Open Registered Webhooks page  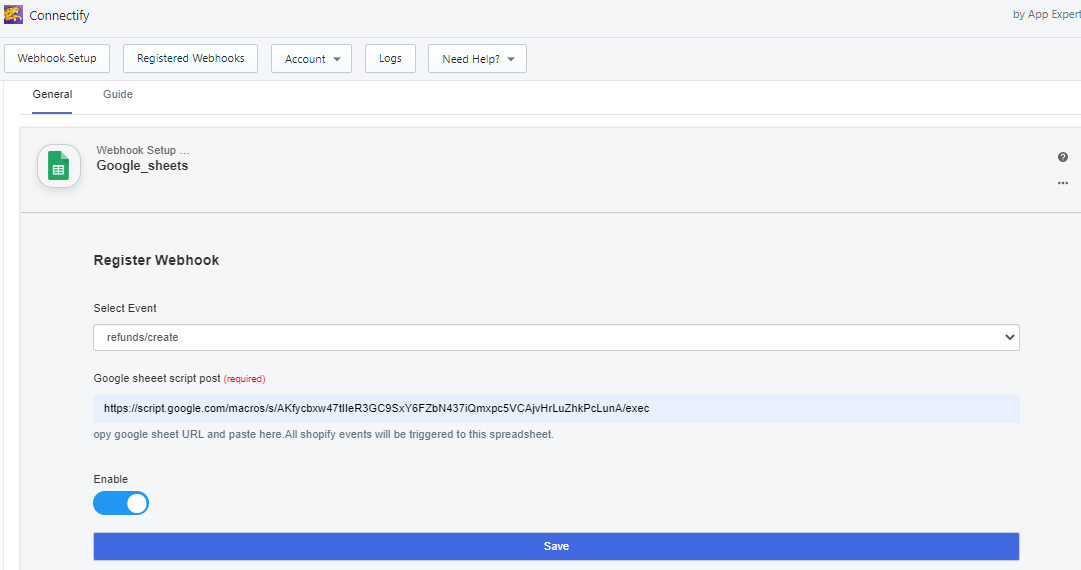[x=190, y=59]
